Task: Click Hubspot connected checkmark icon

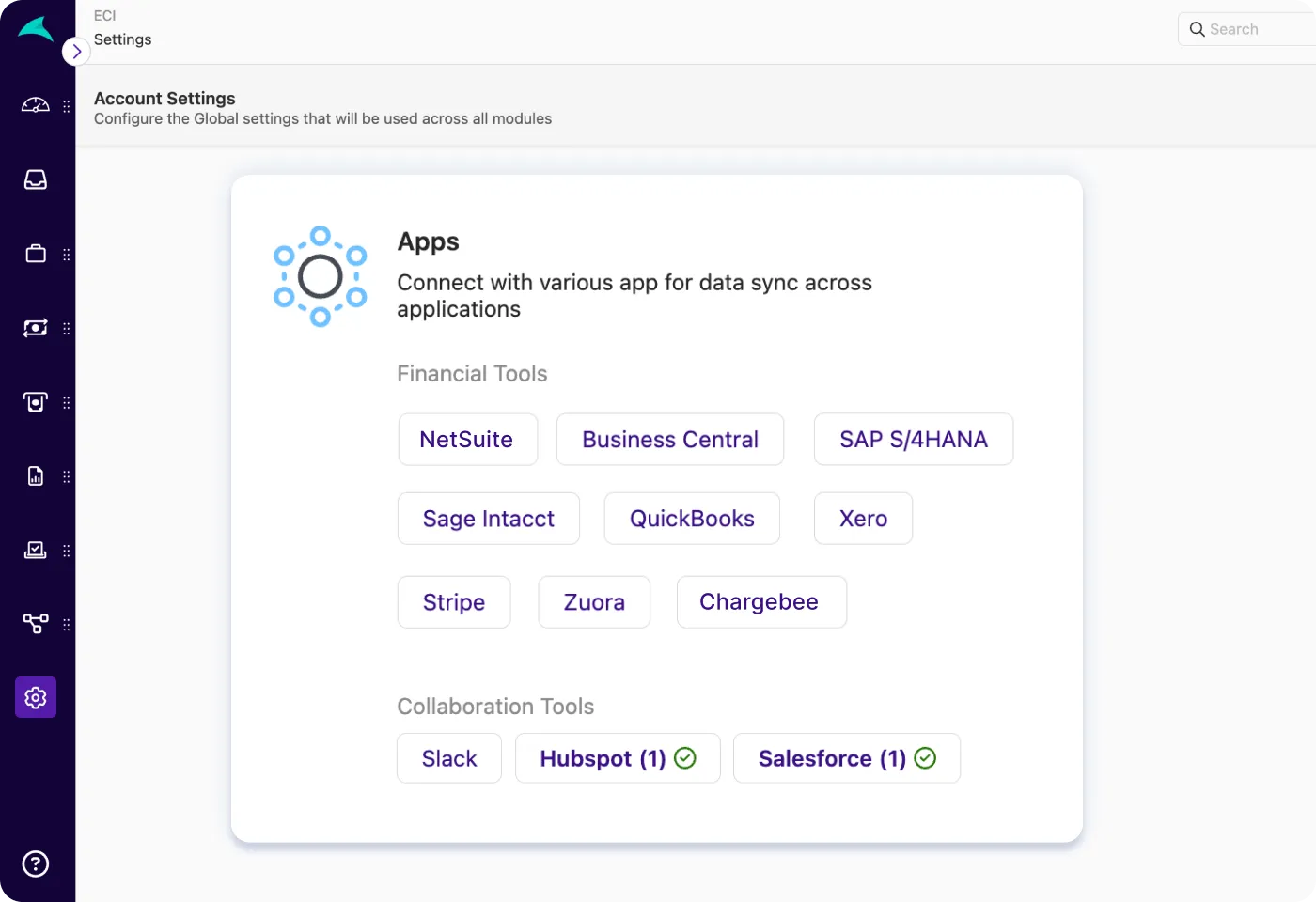Action: [685, 758]
